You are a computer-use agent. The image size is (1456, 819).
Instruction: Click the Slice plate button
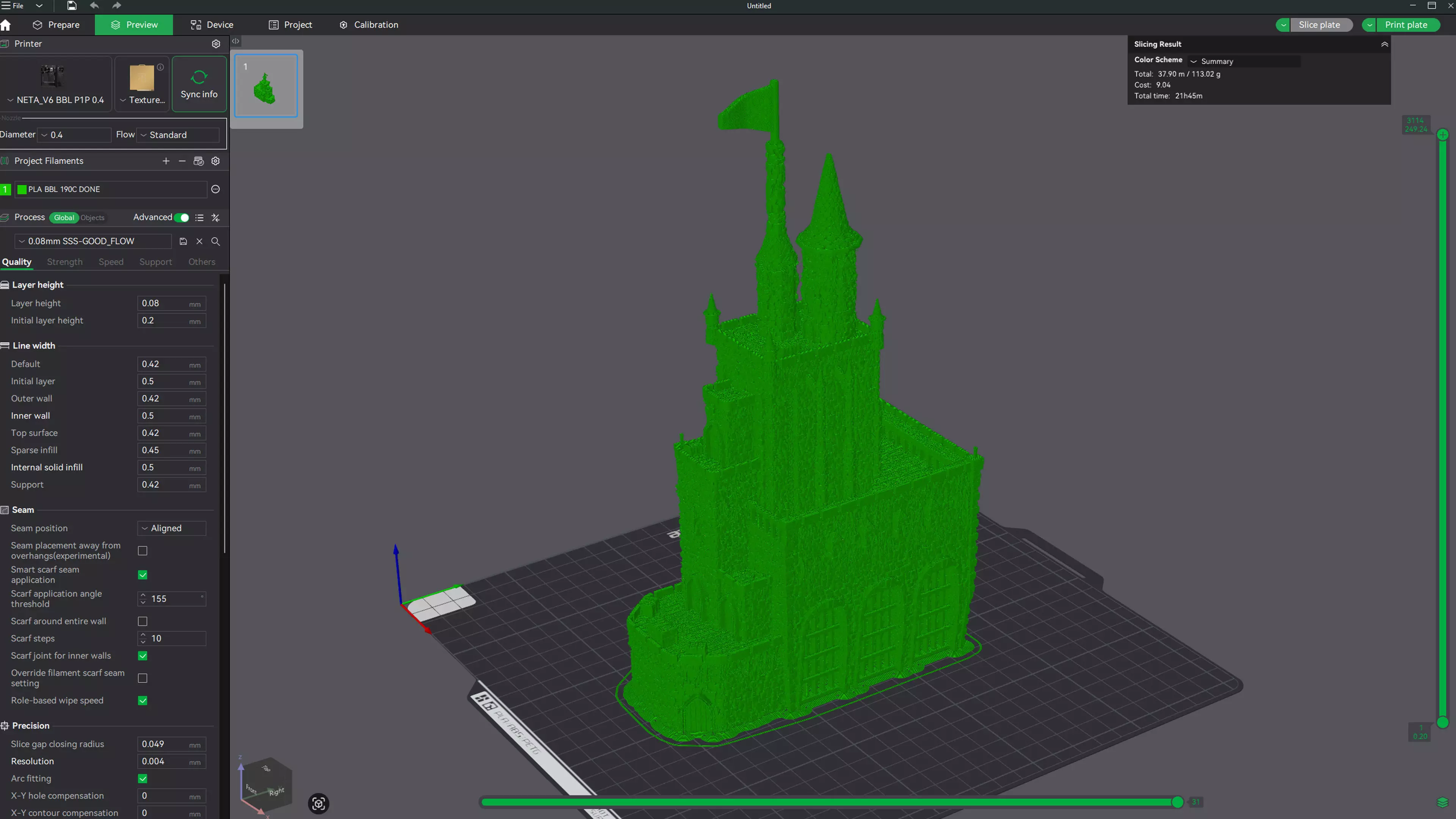pyautogui.click(x=1321, y=25)
